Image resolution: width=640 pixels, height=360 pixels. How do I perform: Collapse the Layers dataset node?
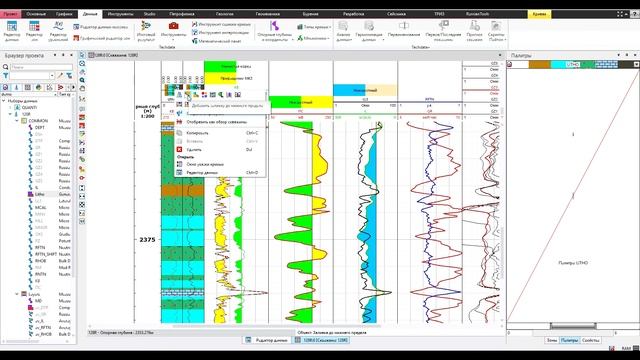(x=17, y=294)
